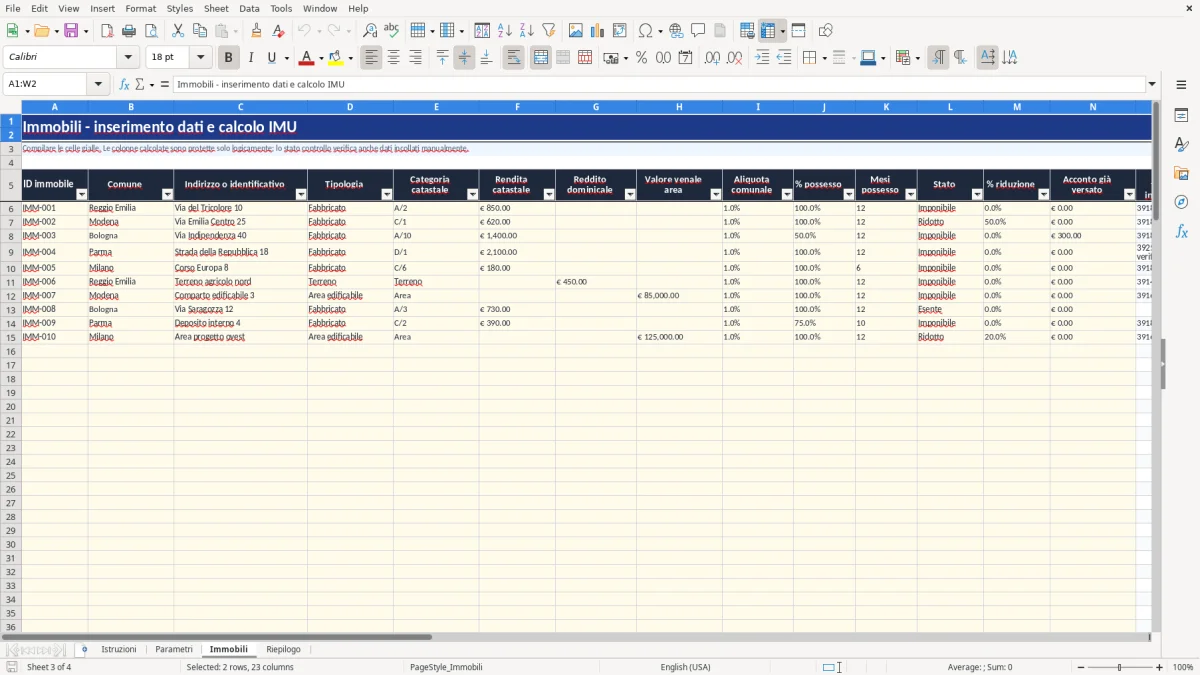Print the spreadsheet

129,31
